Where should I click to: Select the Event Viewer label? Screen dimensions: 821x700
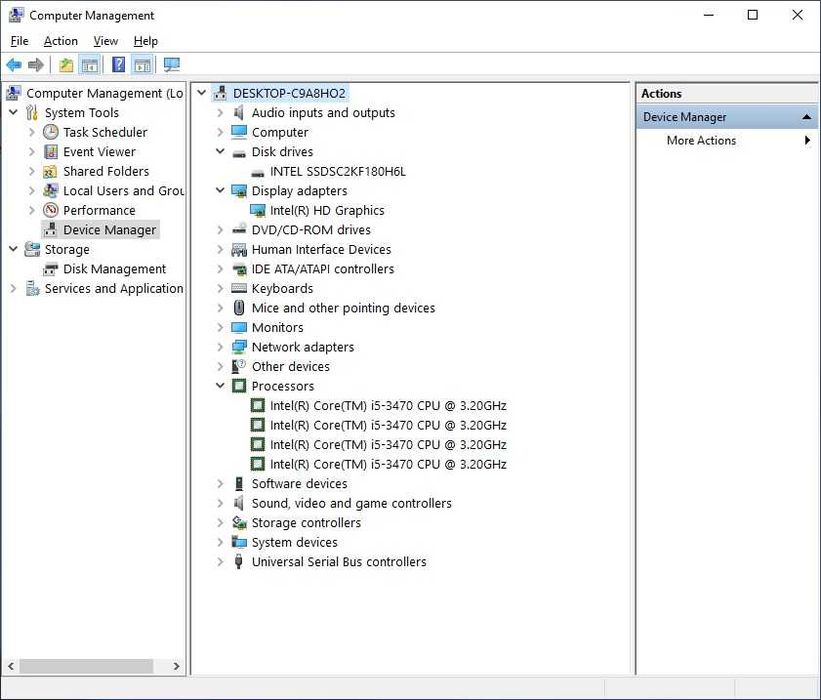[99, 152]
